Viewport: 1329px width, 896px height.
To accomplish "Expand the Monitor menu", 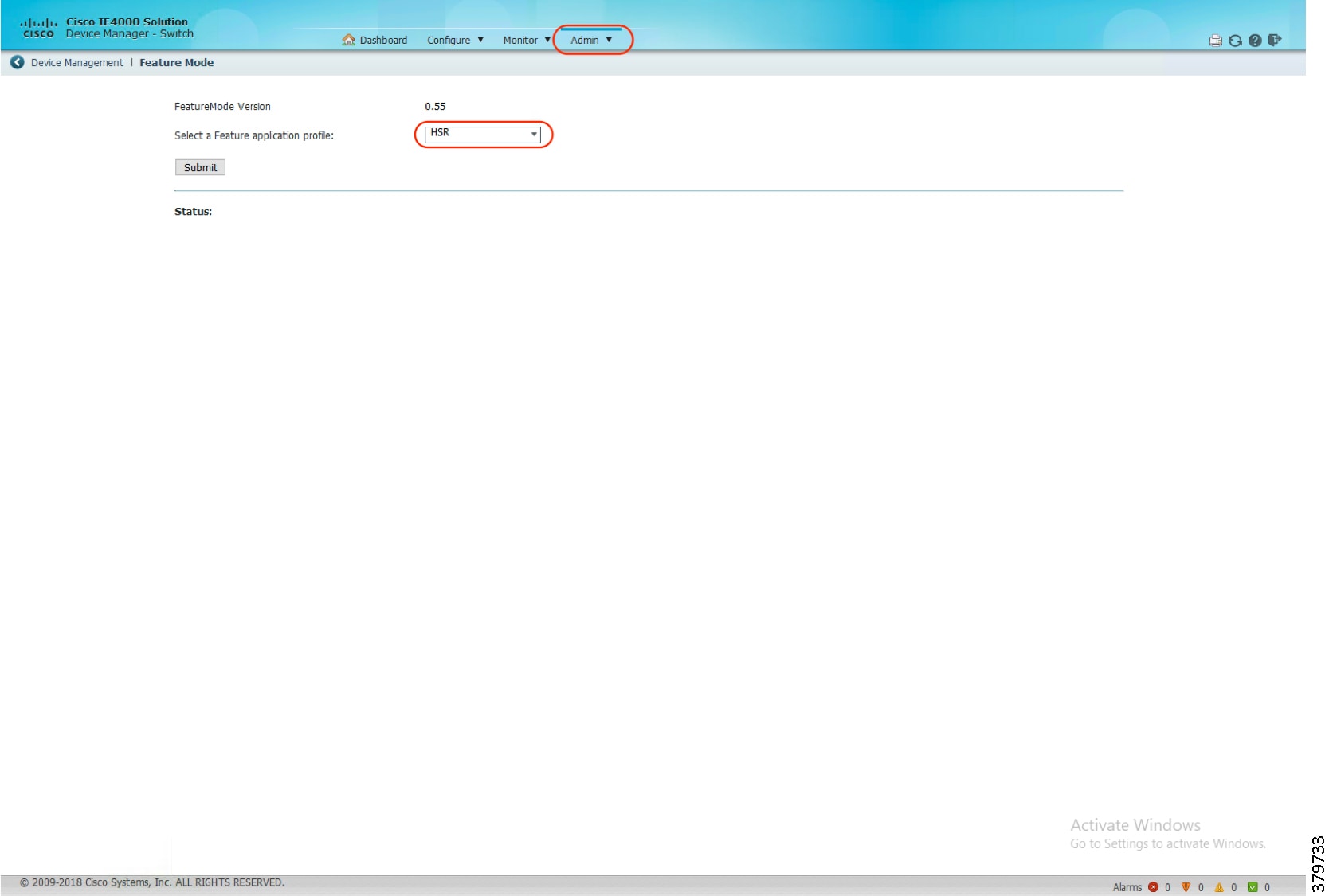I will (527, 40).
